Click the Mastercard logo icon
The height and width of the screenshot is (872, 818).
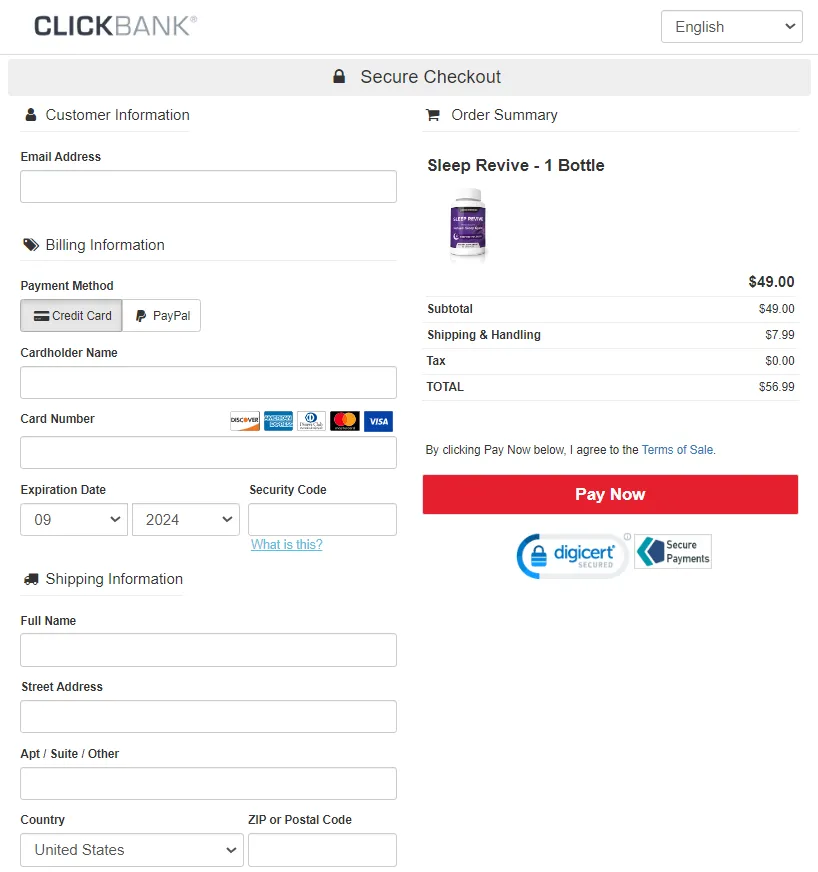(345, 421)
